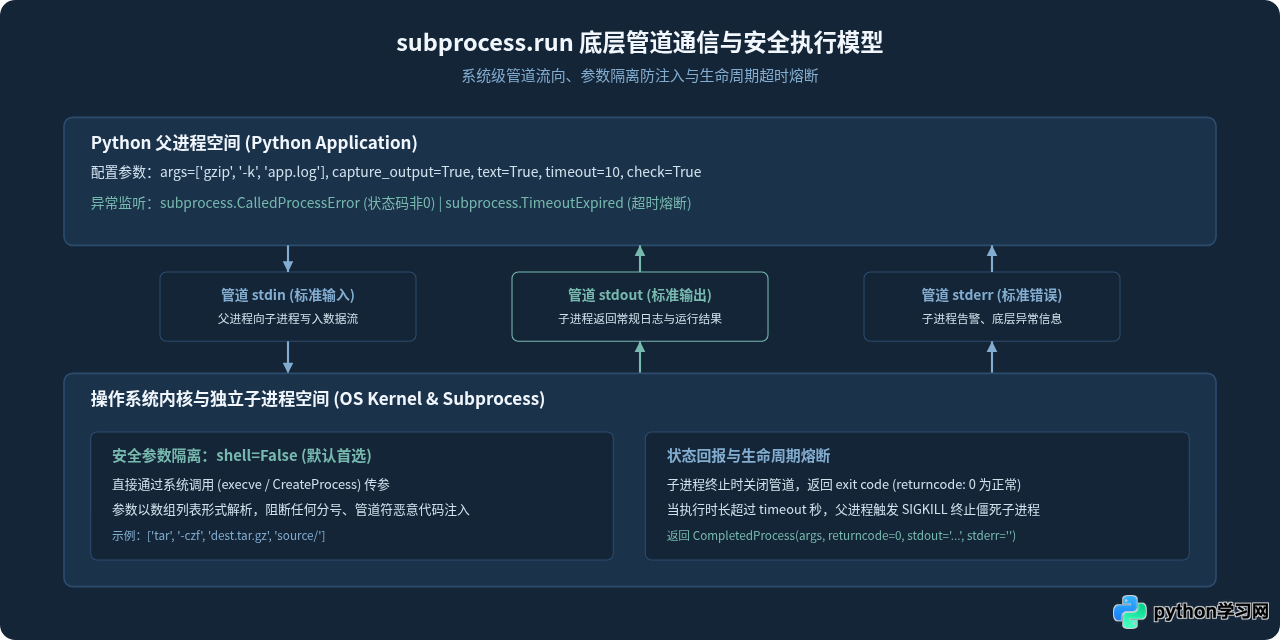Click the heading '状态回报与生命周期熔断'
1280x640 pixels.
(x=749, y=456)
